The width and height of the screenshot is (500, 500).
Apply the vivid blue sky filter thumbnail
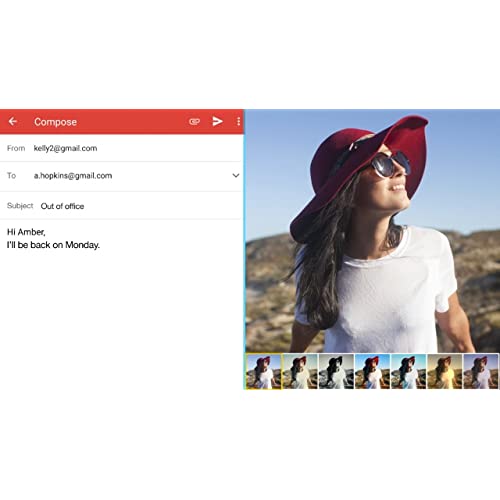click(372, 371)
